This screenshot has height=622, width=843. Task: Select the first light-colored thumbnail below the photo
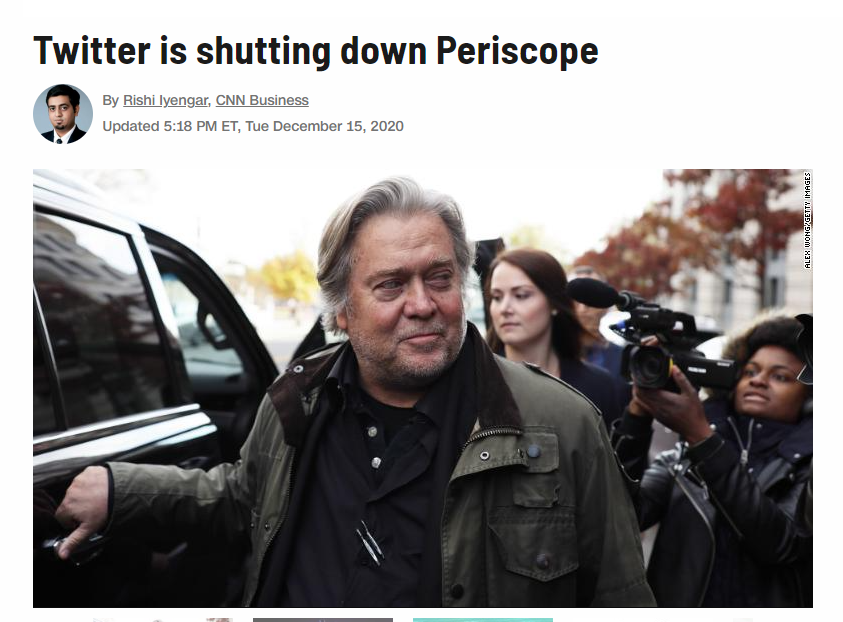(x=162, y=620)
